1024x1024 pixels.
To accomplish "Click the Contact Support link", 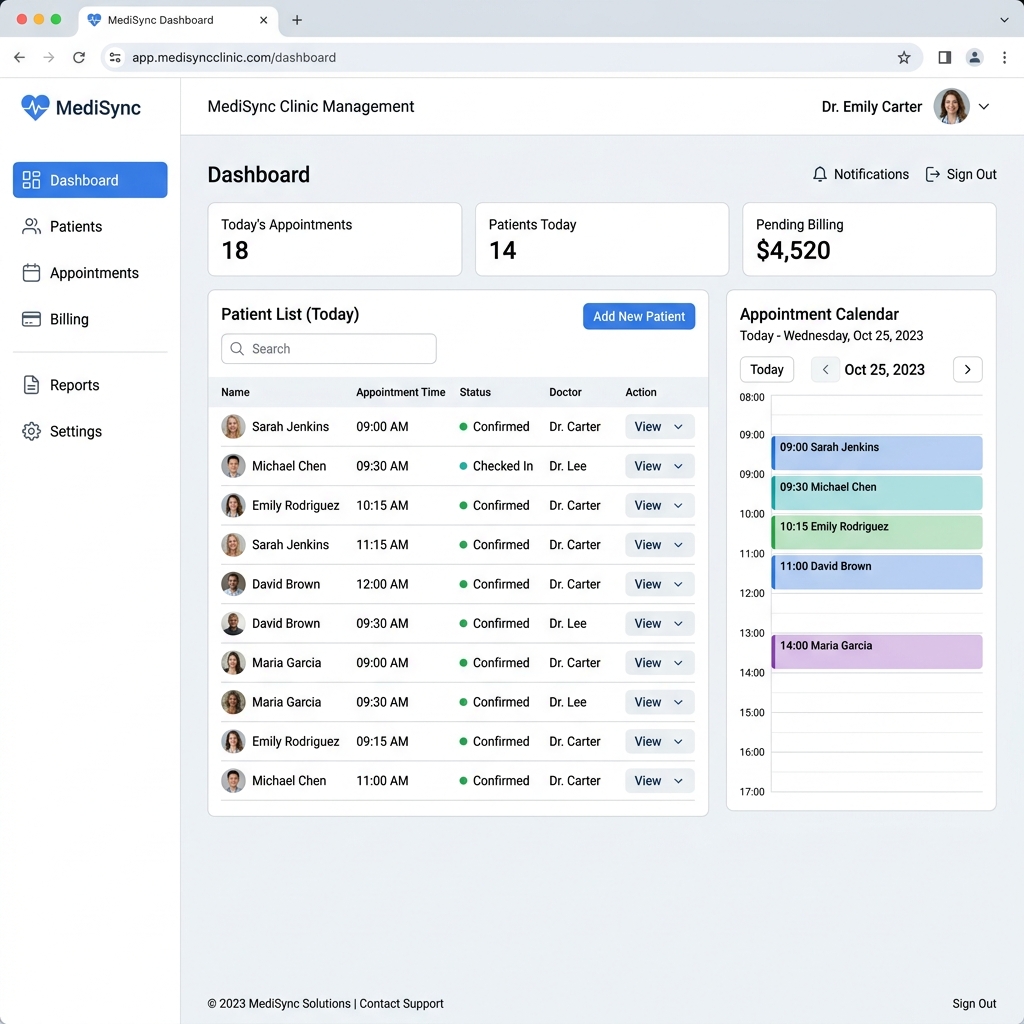I will click(x=401, y=1003).
